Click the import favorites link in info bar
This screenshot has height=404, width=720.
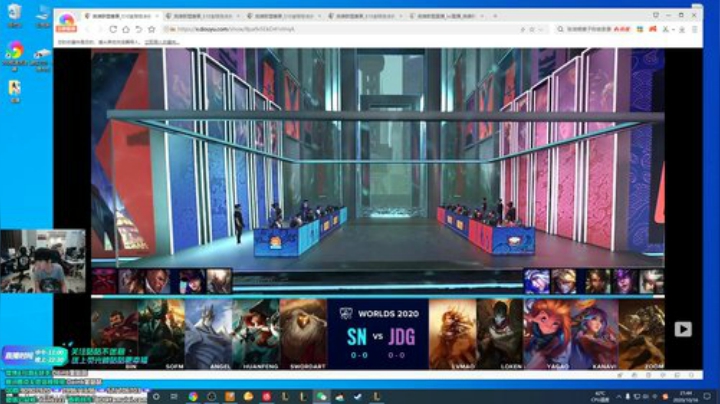tap(162, 42)
